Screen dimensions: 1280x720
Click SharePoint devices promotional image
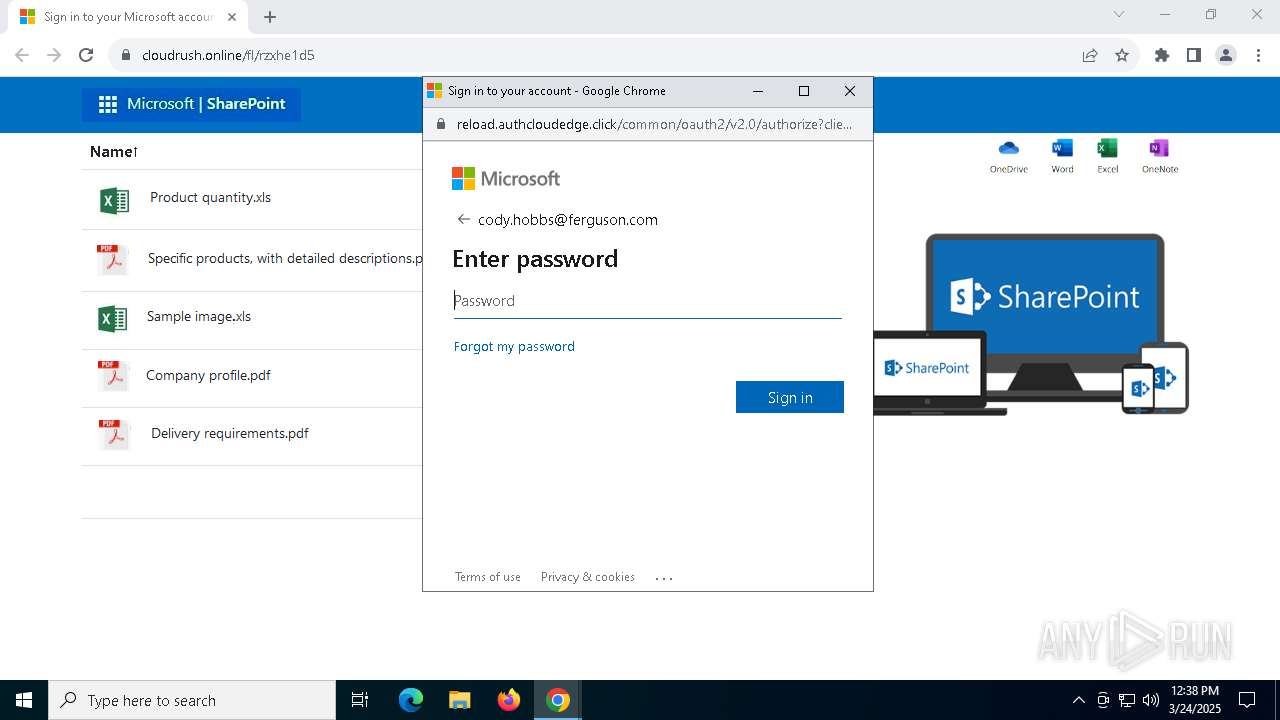[1031, 324]
